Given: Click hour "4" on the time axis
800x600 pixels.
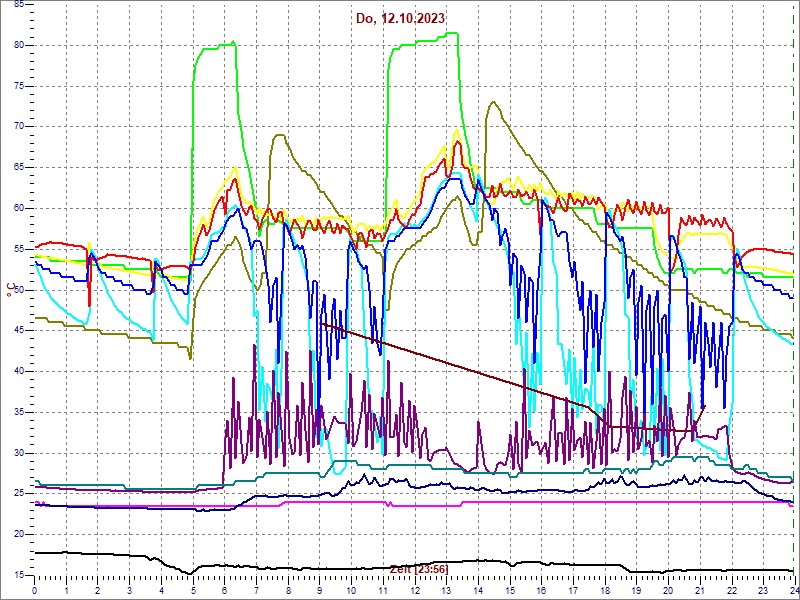Looking at the screenshot, I should pos(161,590).
